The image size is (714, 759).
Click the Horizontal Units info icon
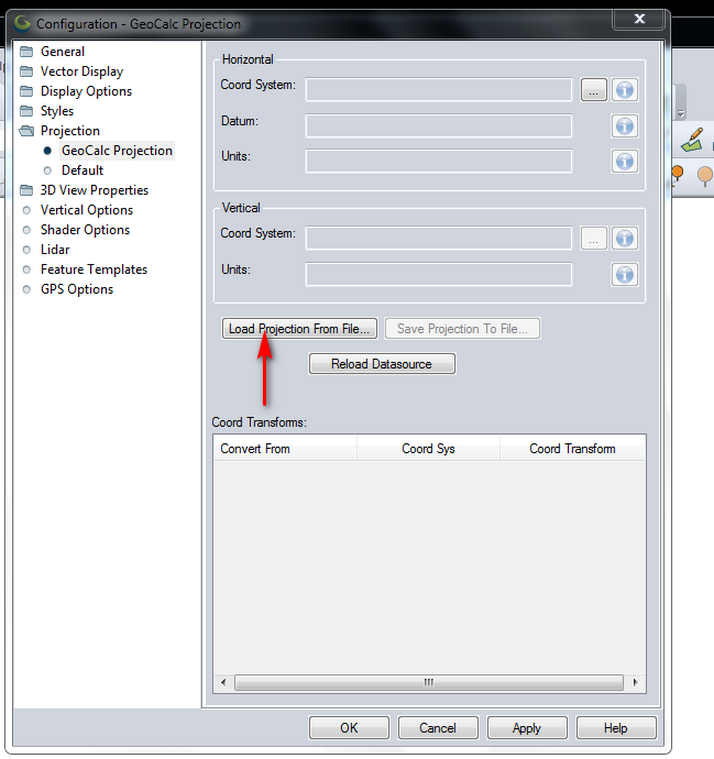pyautogui.click(x=624, y=161)
